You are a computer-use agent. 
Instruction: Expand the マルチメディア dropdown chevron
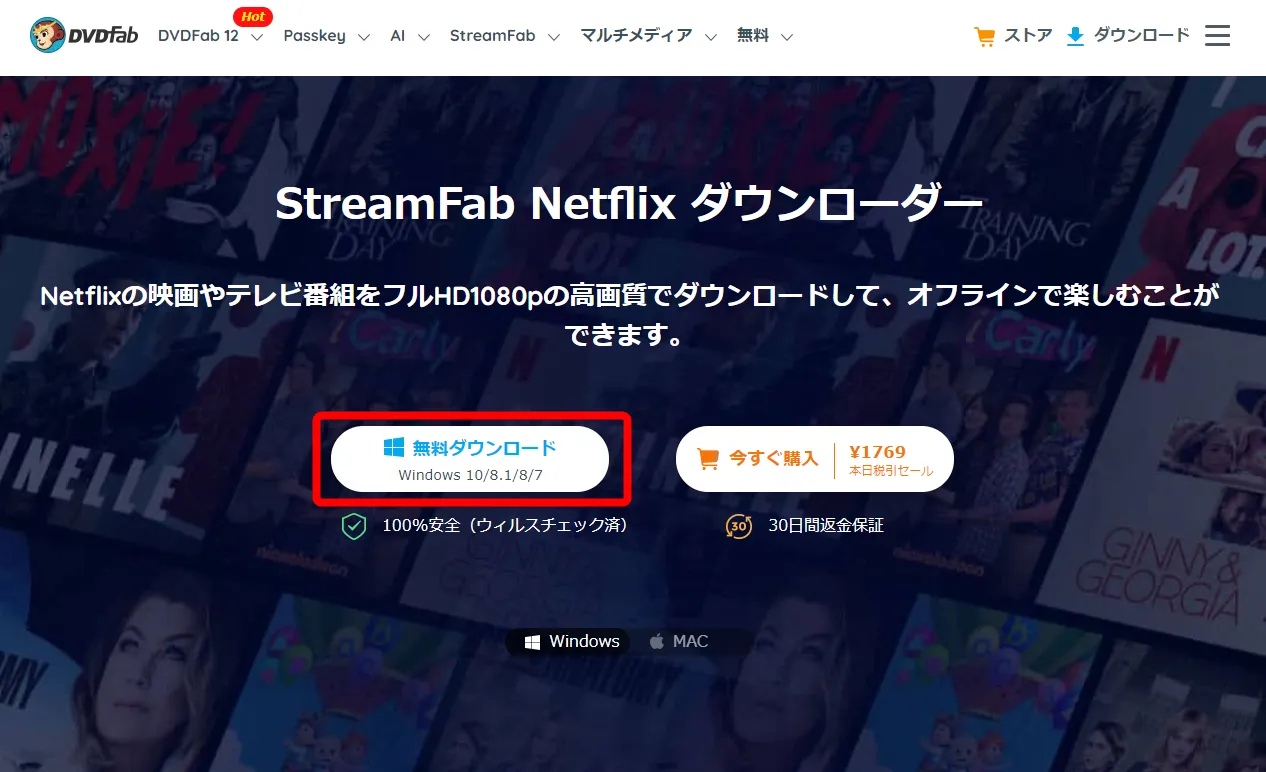711,38
